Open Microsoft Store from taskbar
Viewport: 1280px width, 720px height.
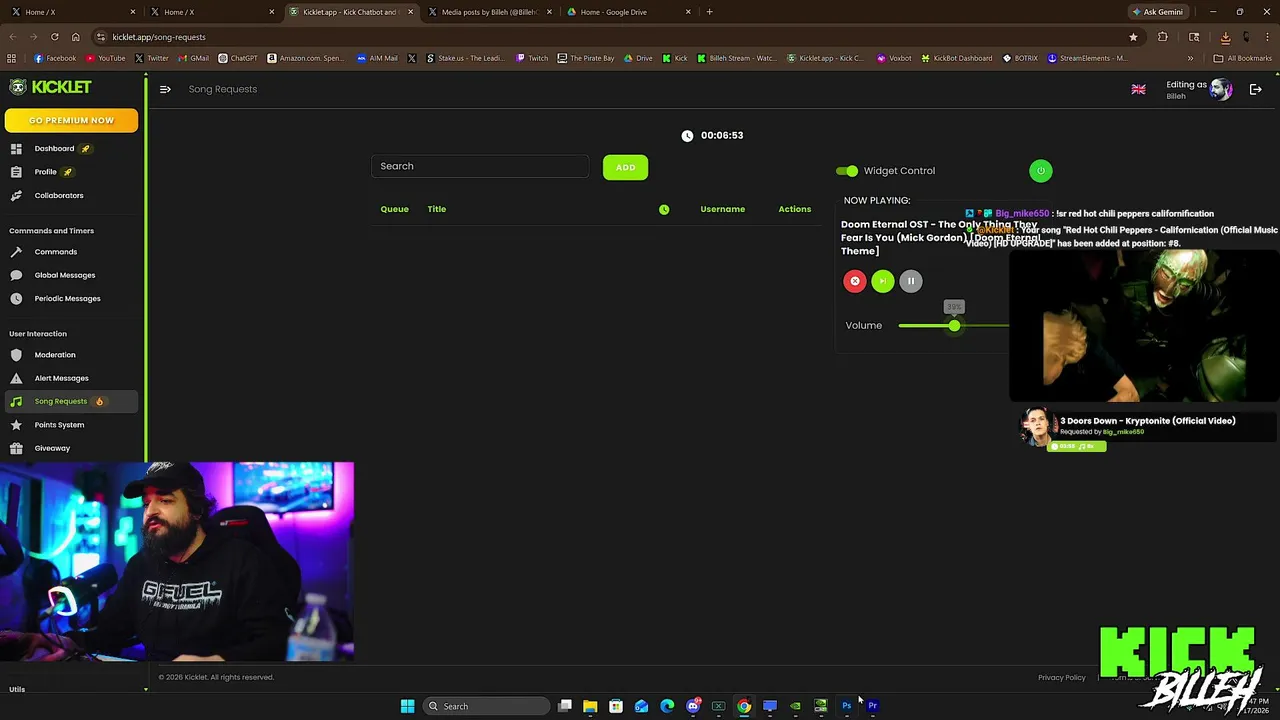pyautogui.click(x=616, y=706)
